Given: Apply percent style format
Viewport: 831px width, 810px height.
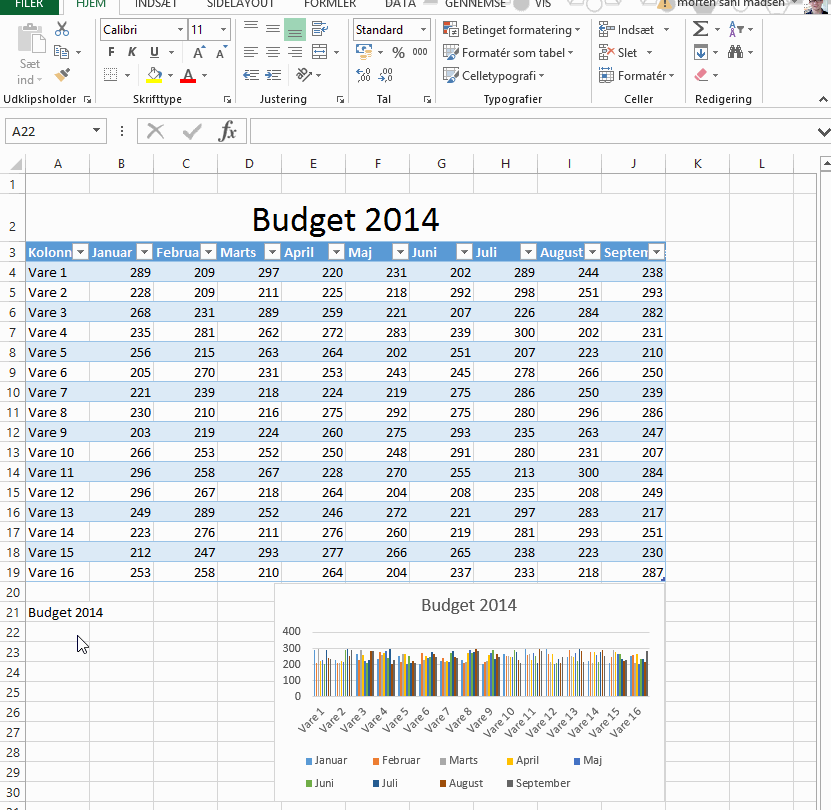Looking at the screenshot, I should tap(398, 53).
